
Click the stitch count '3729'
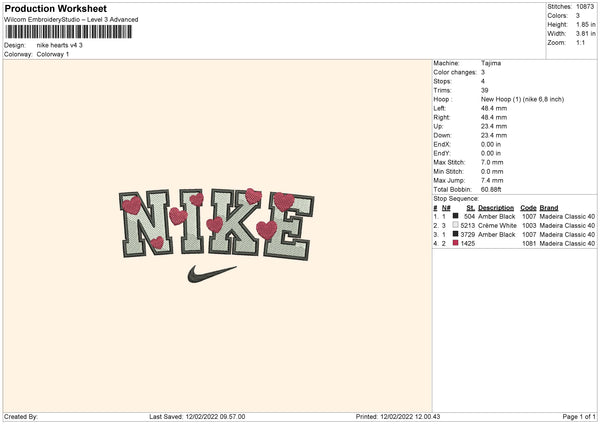(x=468, y=235)
